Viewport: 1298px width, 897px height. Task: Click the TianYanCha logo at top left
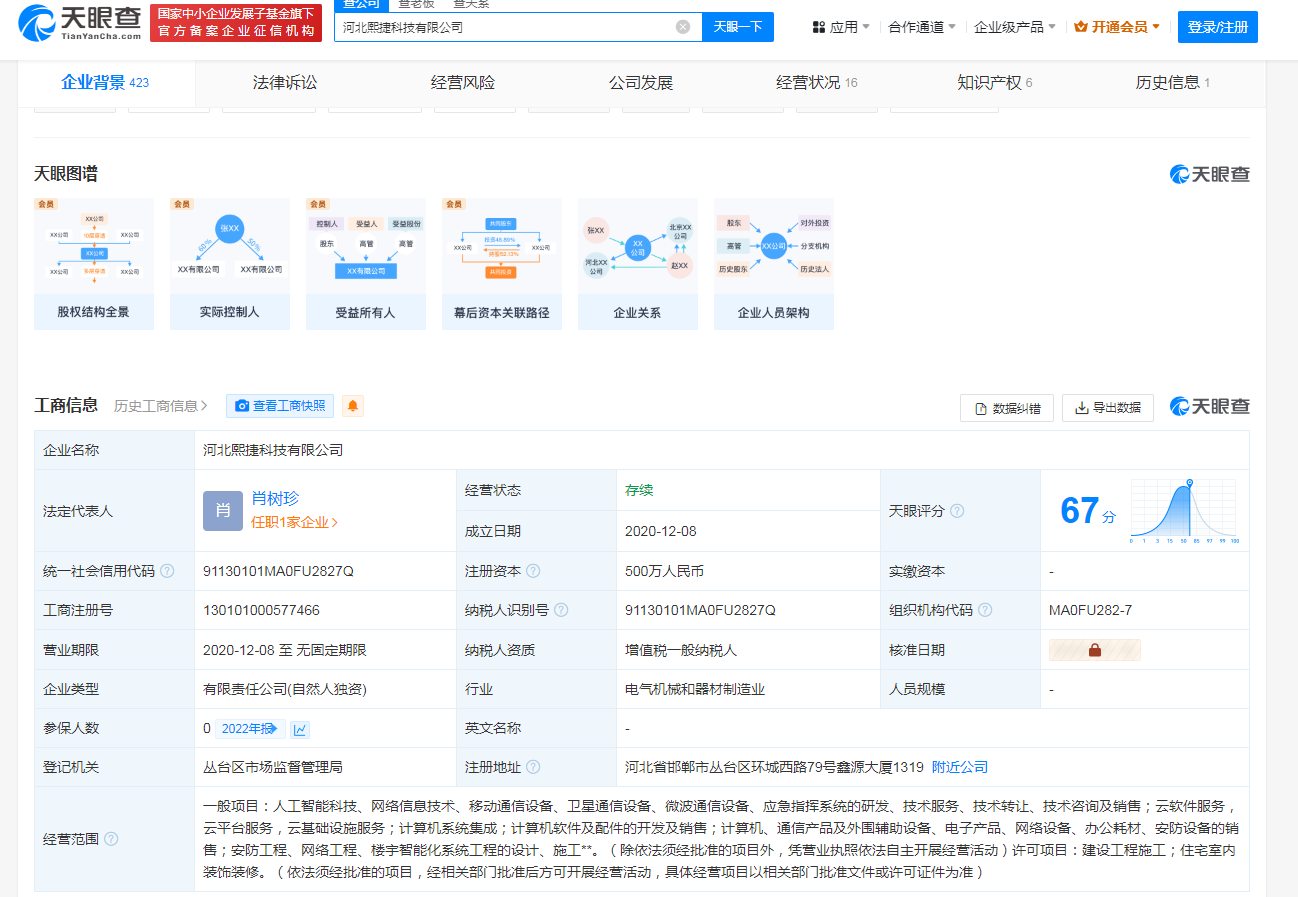pos(80,24)
